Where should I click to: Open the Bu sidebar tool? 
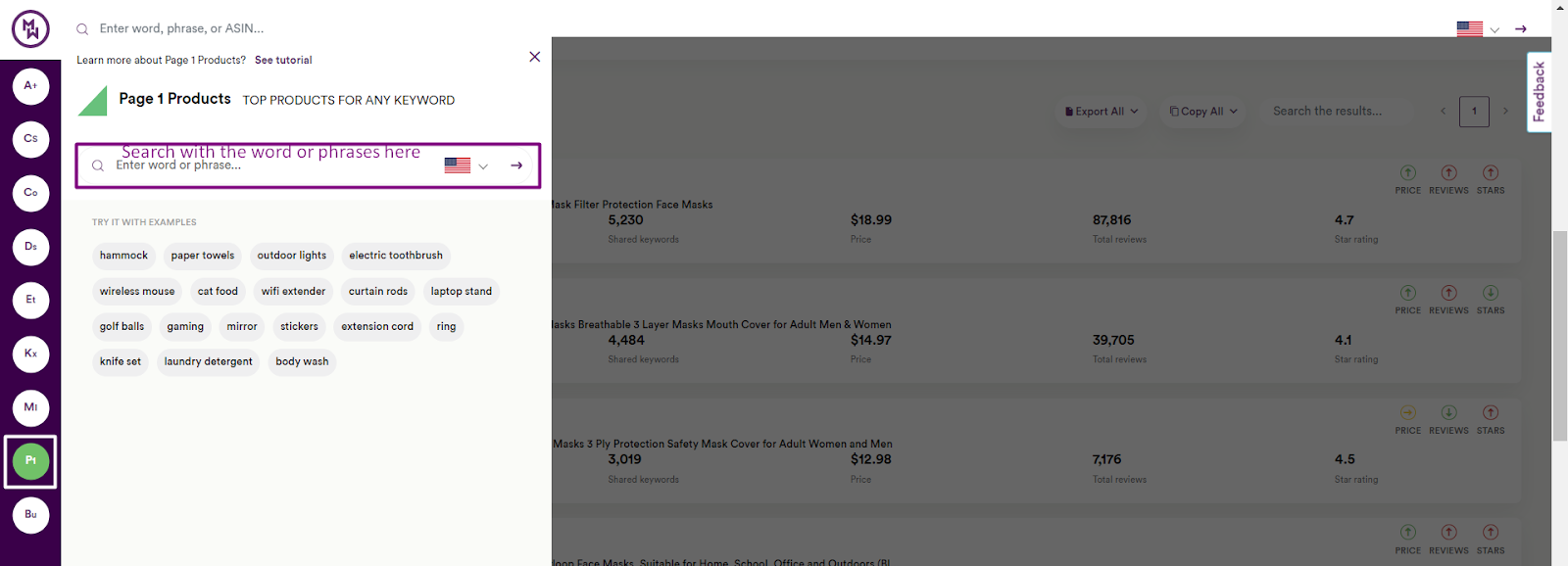[30, 514]
